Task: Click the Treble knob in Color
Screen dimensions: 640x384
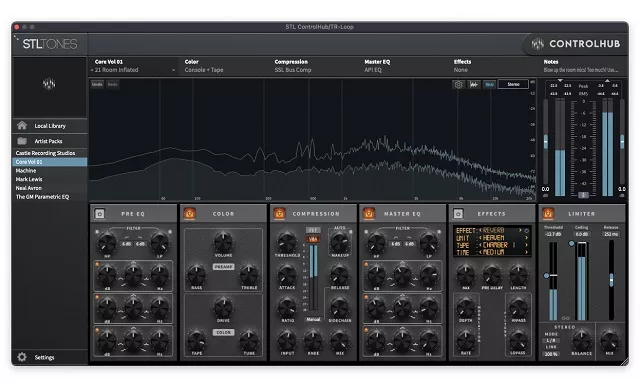Action: click(x=249, y=275)
